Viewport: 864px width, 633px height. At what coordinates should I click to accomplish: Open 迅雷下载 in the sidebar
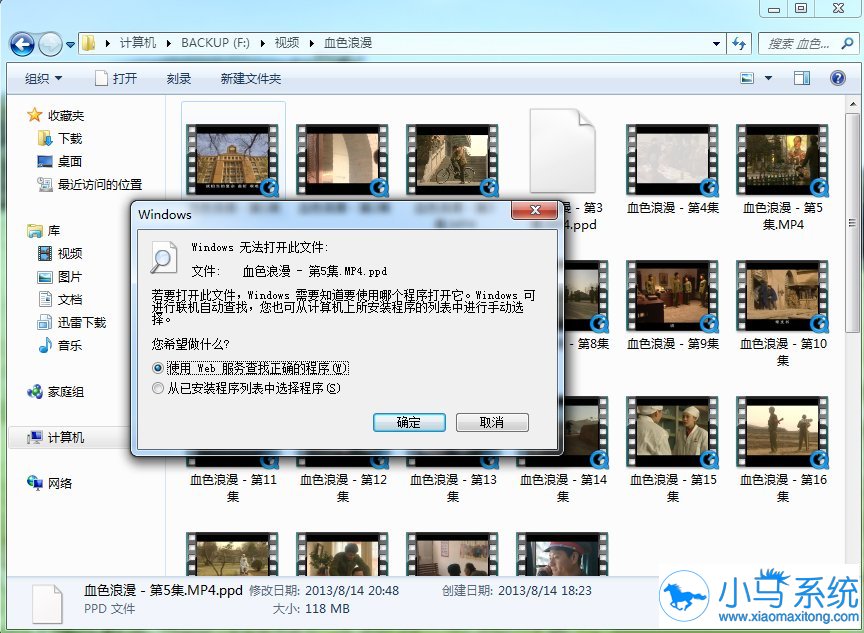[72, 322]
